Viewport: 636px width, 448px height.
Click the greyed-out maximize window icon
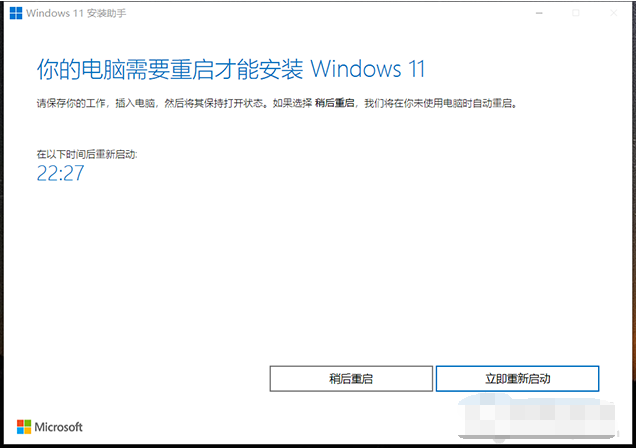point(576,13)
